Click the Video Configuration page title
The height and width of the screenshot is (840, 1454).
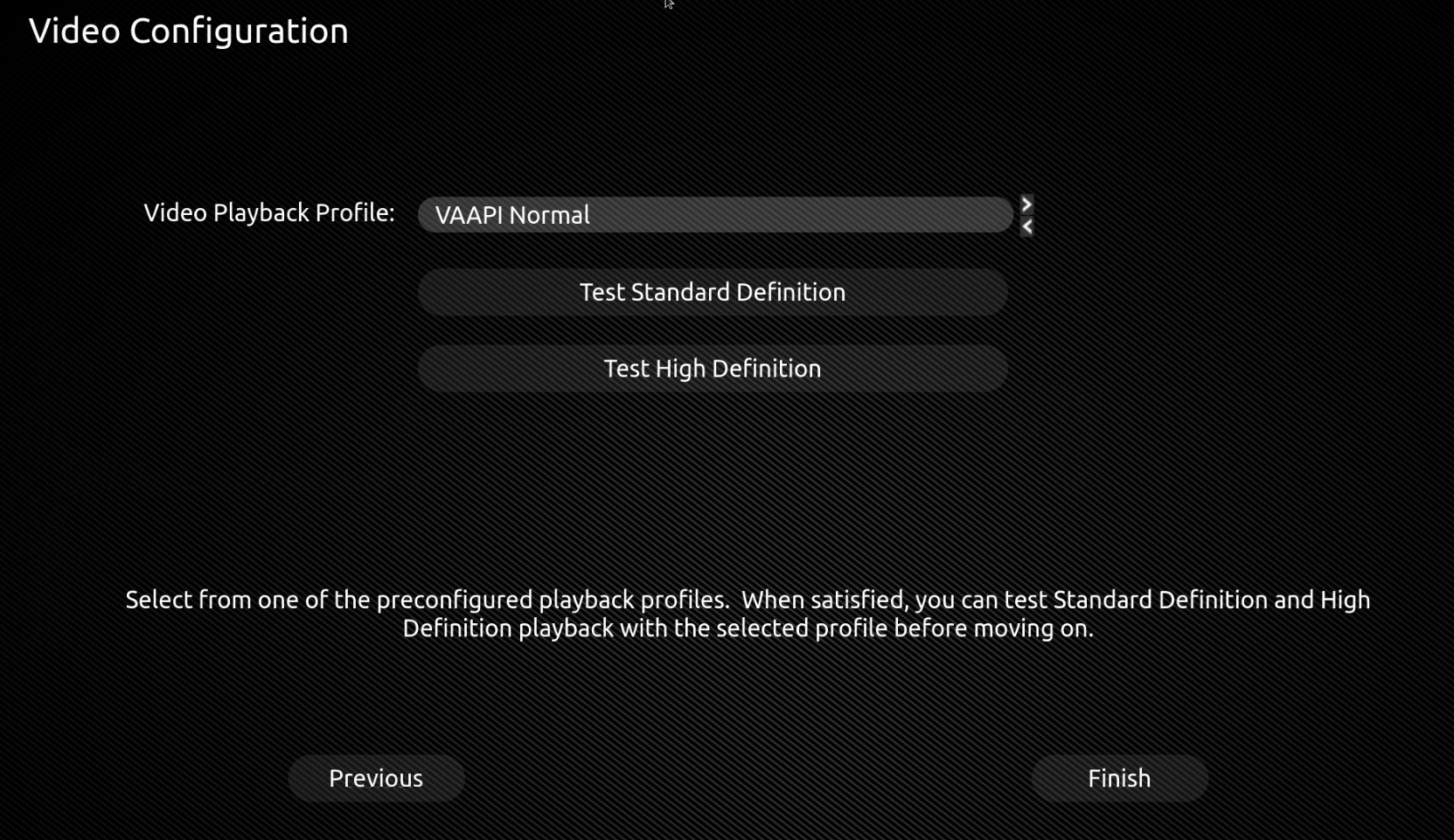pyautogui.click(x=189, y=31)
